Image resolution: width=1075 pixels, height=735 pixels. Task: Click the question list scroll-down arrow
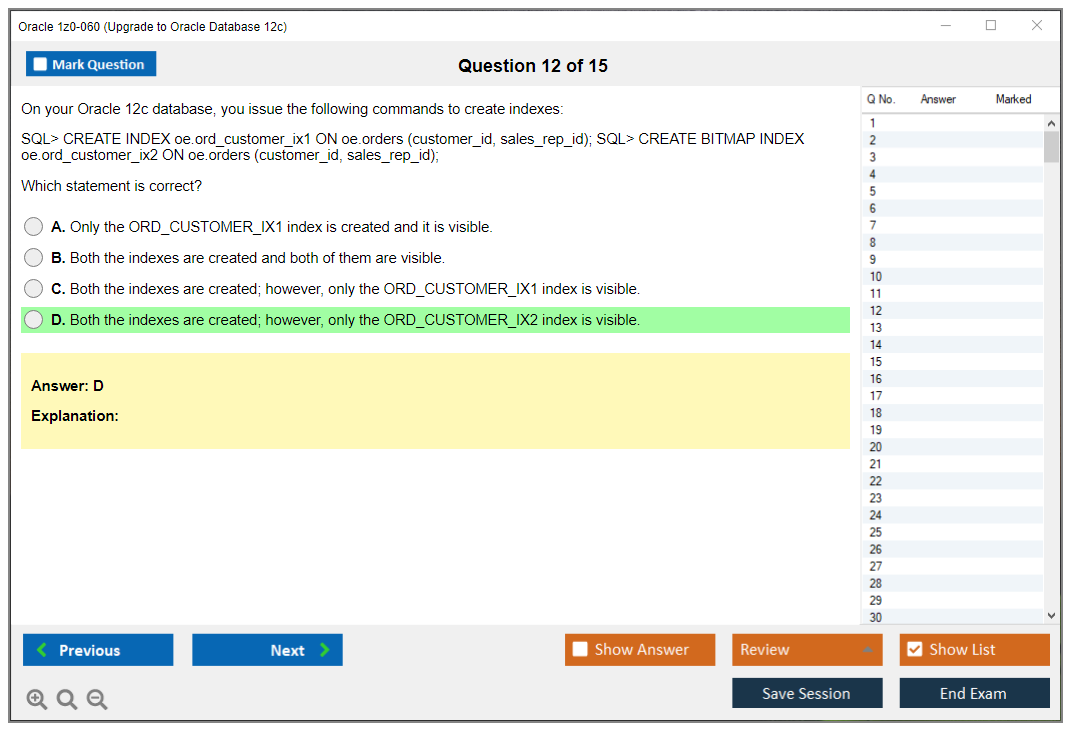(1052, 615)
